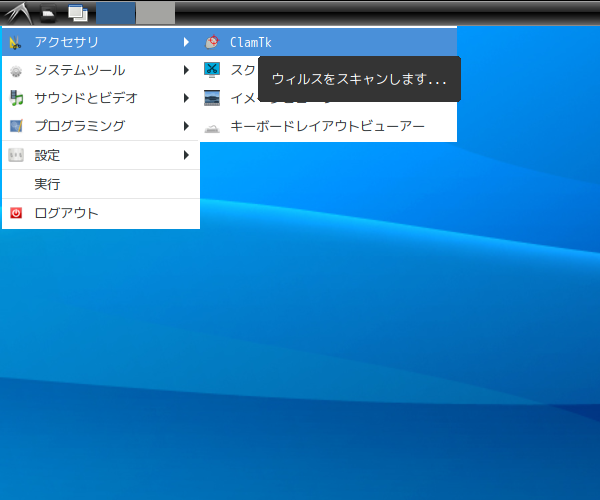Viewport: 600px width, 500px height.
Task: Open the サウンドとビデオ menu category
Action: pos(101,98)
